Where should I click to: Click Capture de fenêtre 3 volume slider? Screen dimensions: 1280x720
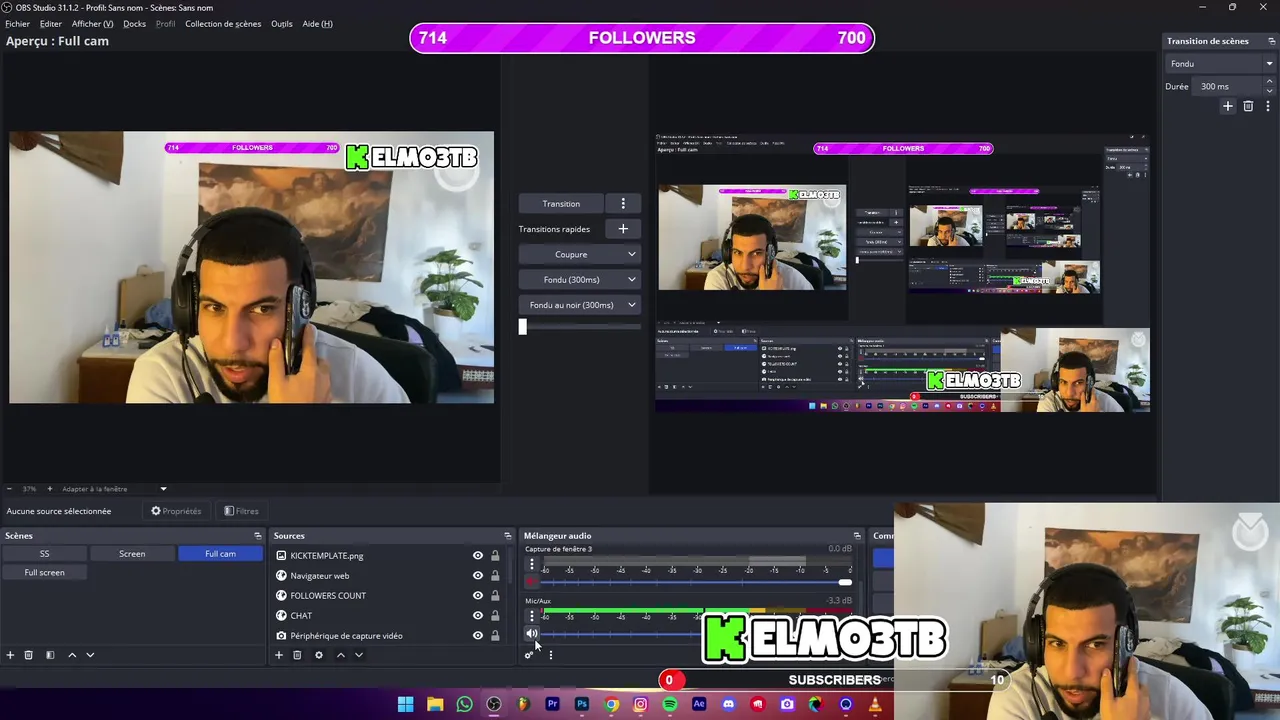coord(697,582)
